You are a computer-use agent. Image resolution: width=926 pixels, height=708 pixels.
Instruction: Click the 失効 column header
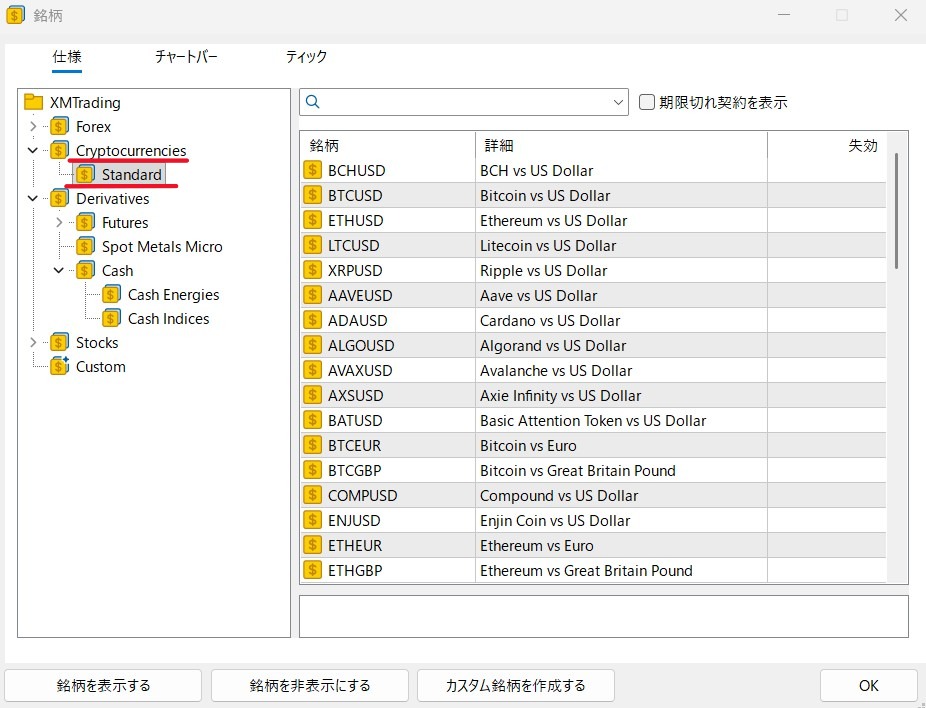[x=827, y=145]
